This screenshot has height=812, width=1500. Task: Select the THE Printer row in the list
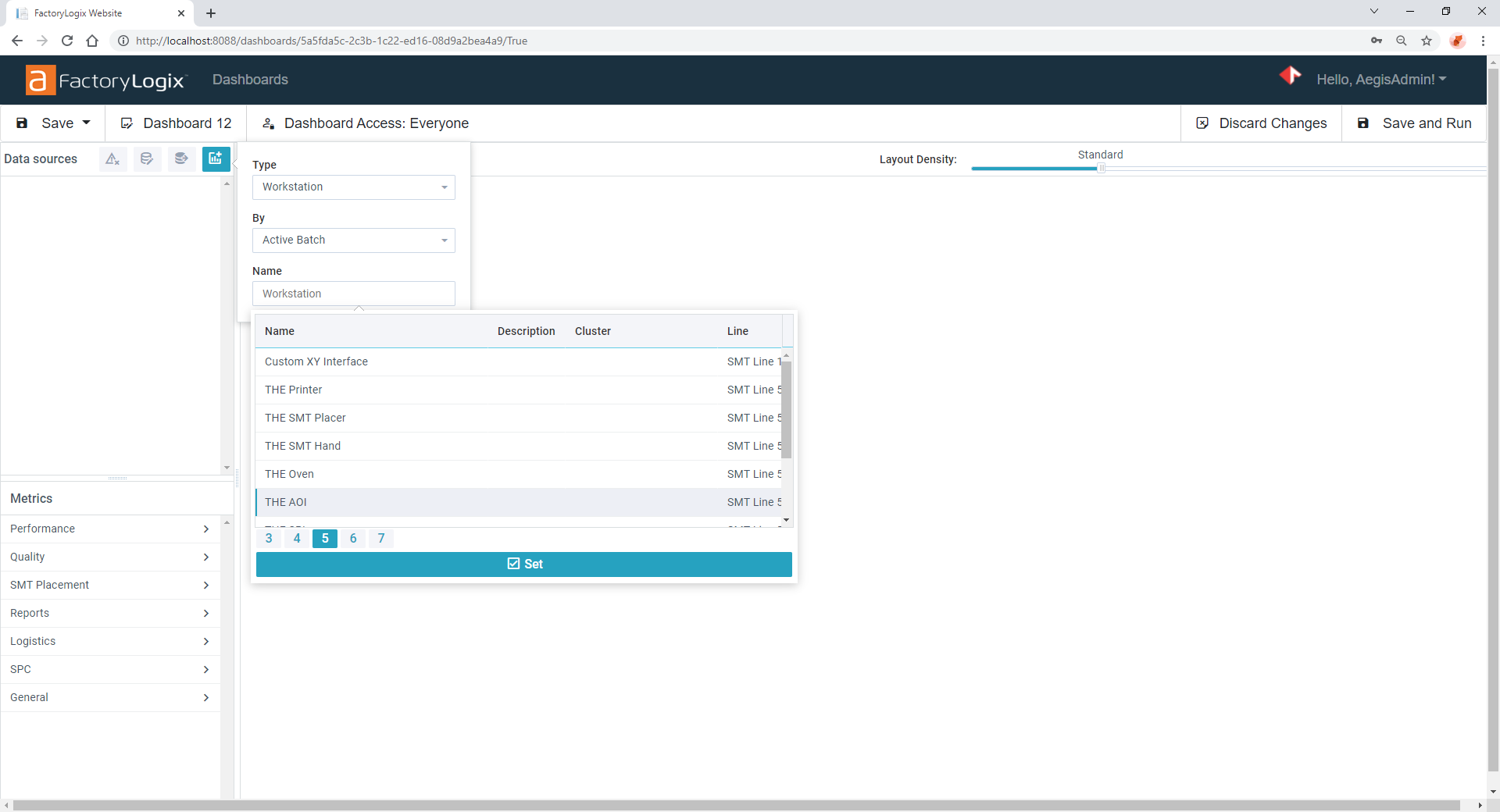[x=469, y=390]
